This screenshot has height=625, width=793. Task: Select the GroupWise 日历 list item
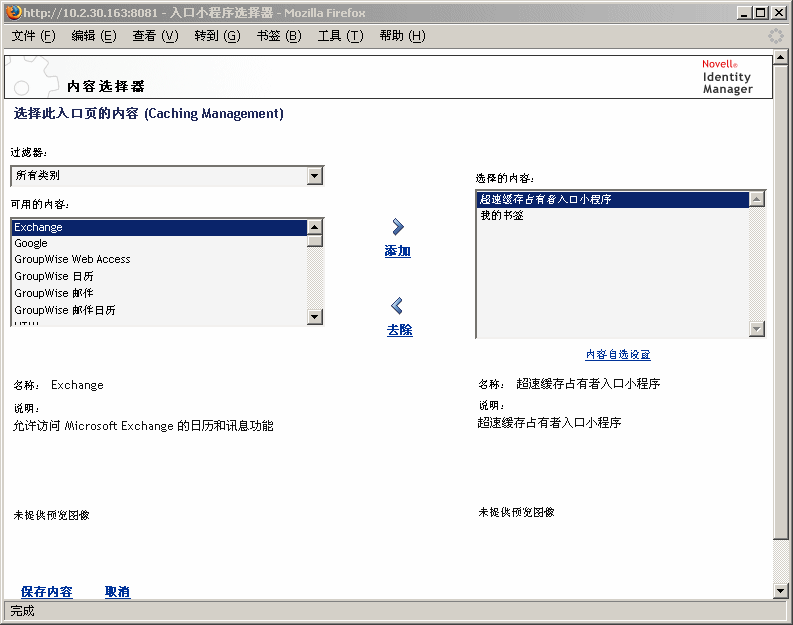click(159, 276)
